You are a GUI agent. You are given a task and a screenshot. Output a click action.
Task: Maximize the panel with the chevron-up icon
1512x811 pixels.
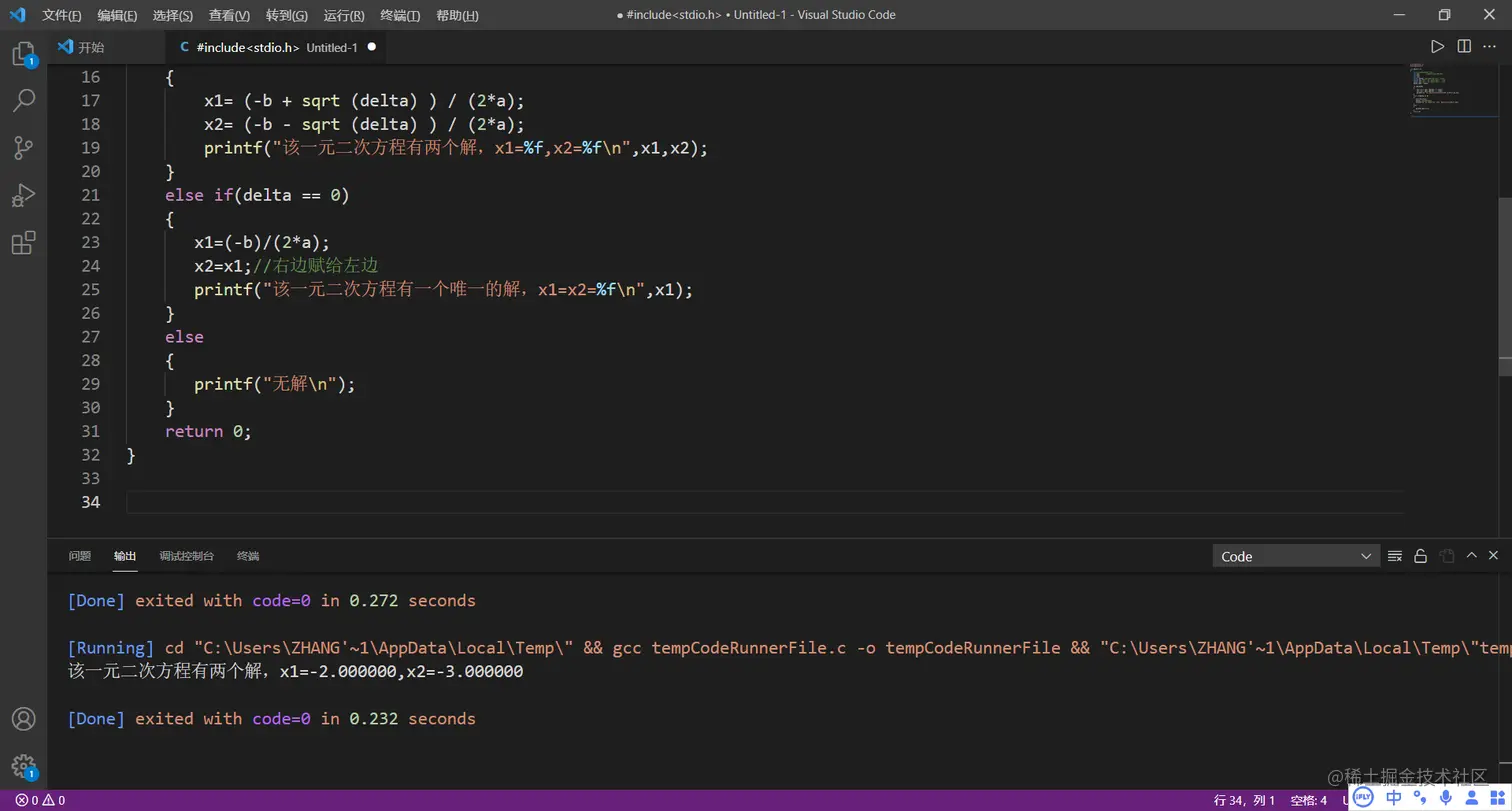click(1471, 555)
